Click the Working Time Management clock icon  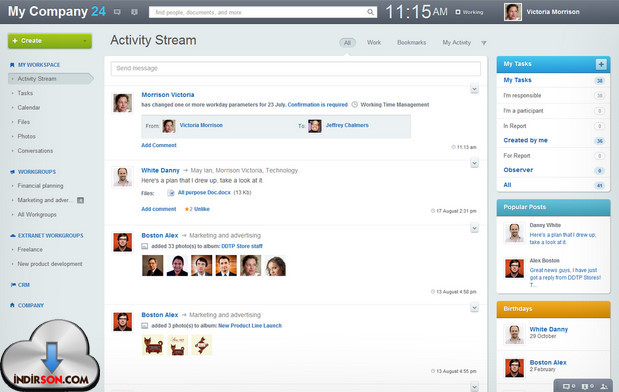[x=355, y=105]
